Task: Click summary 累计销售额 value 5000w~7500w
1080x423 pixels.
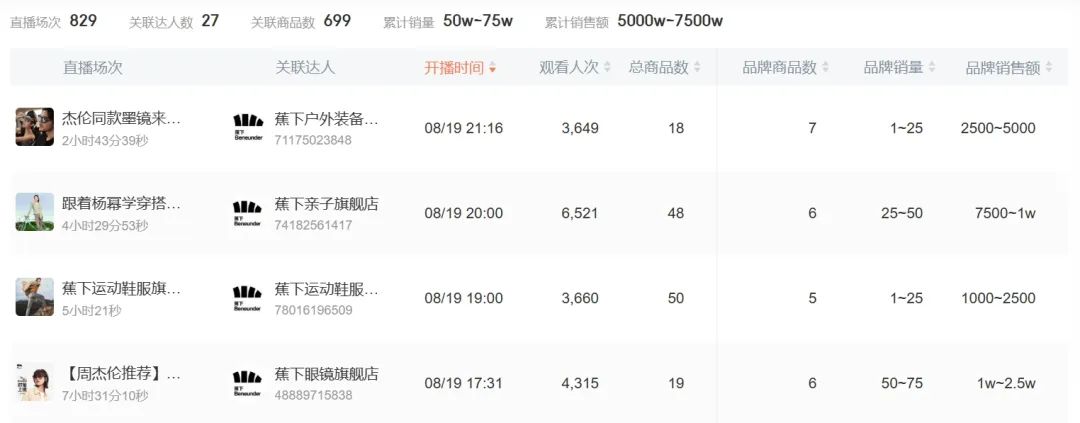Action: (x=670, y=21)
